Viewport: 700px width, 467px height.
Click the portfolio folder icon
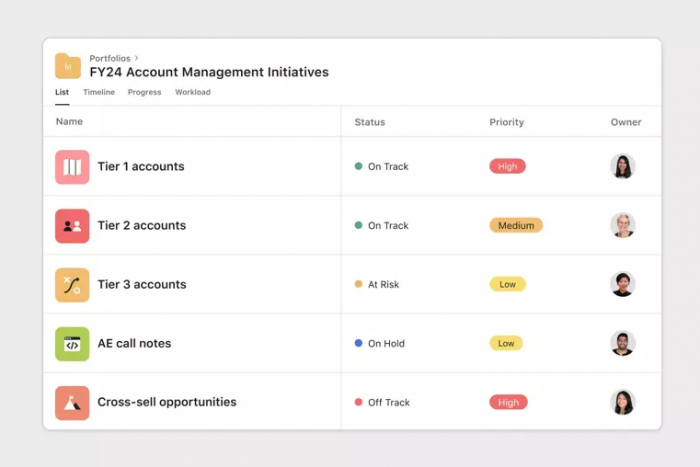pyautogui.click(x=68, y=66)
